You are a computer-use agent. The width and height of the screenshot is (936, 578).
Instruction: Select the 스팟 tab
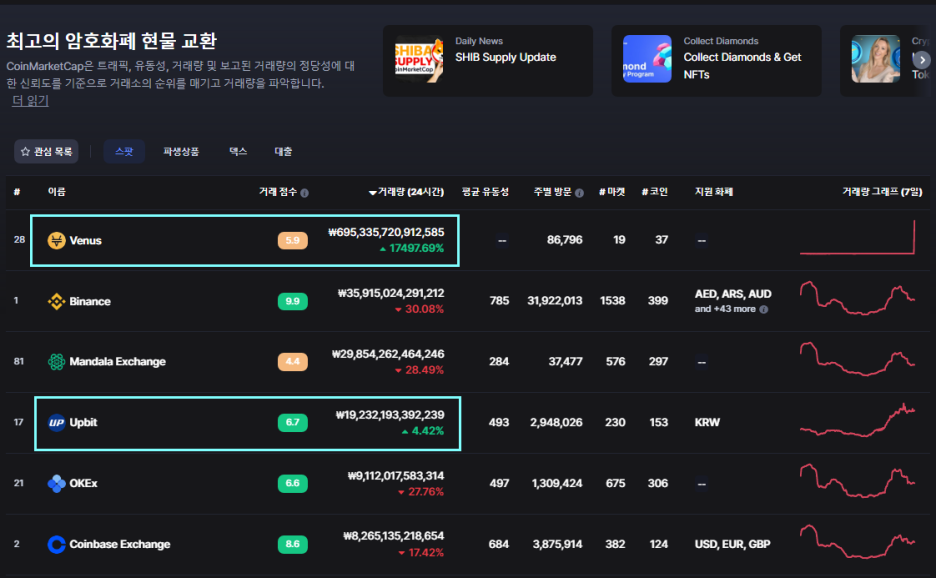coord(124,152)
